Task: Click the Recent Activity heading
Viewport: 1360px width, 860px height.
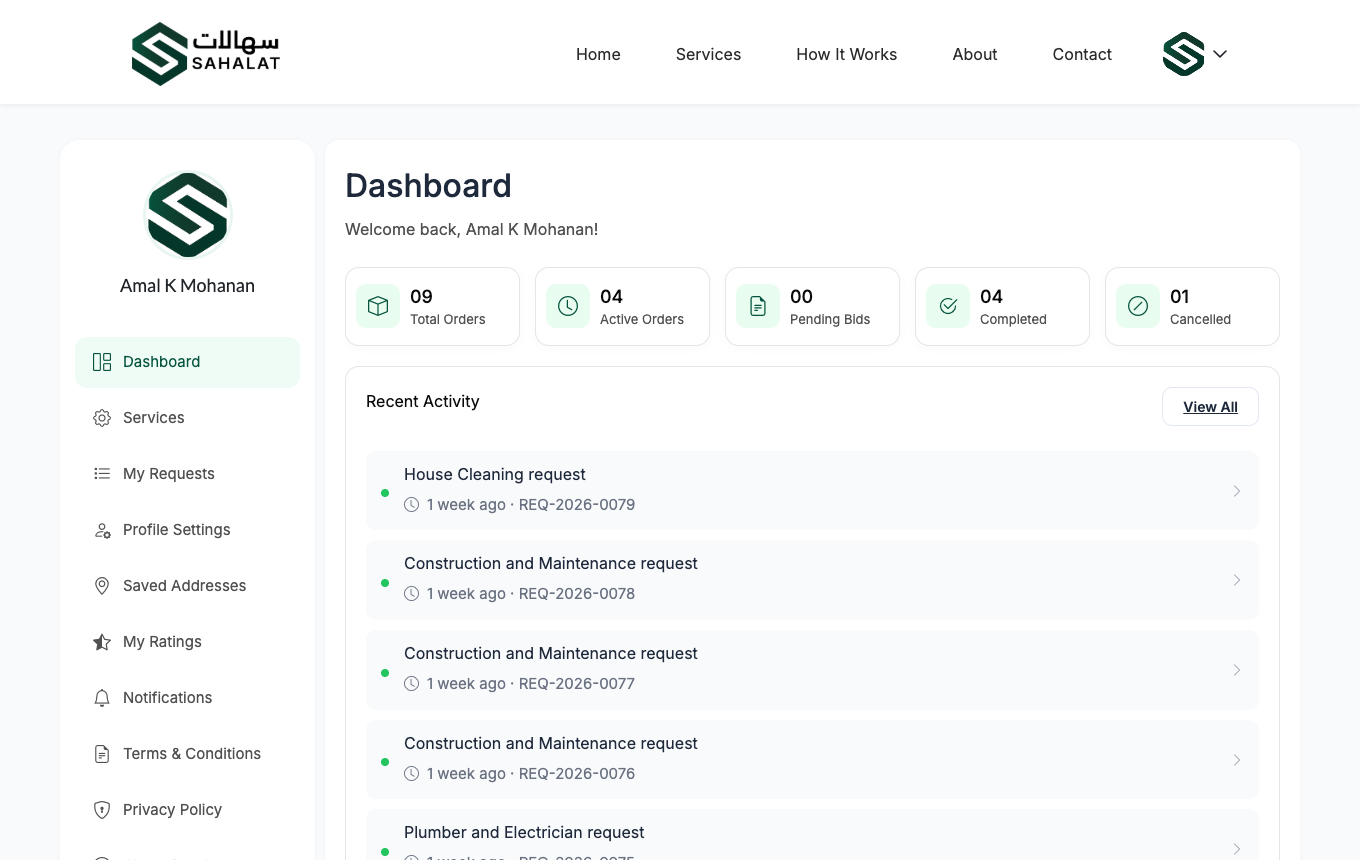Action: coord(423,401)
